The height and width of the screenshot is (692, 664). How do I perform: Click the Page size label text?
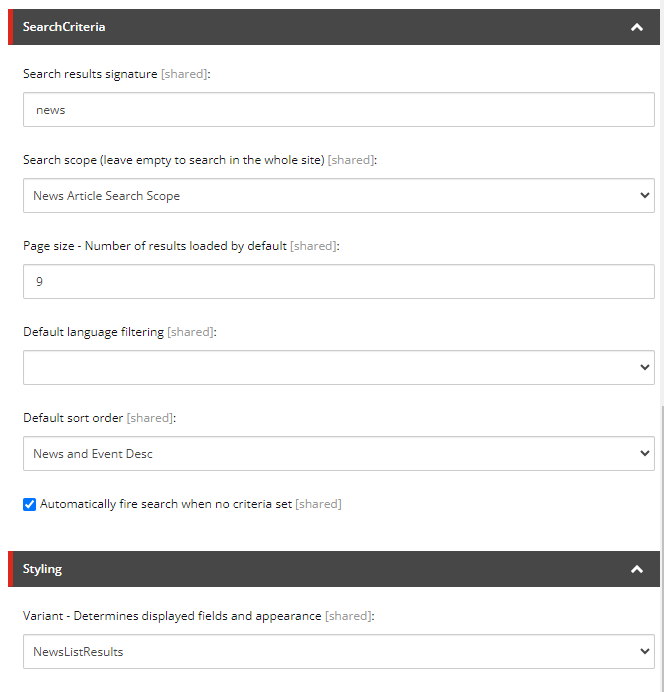pos(154,246)
